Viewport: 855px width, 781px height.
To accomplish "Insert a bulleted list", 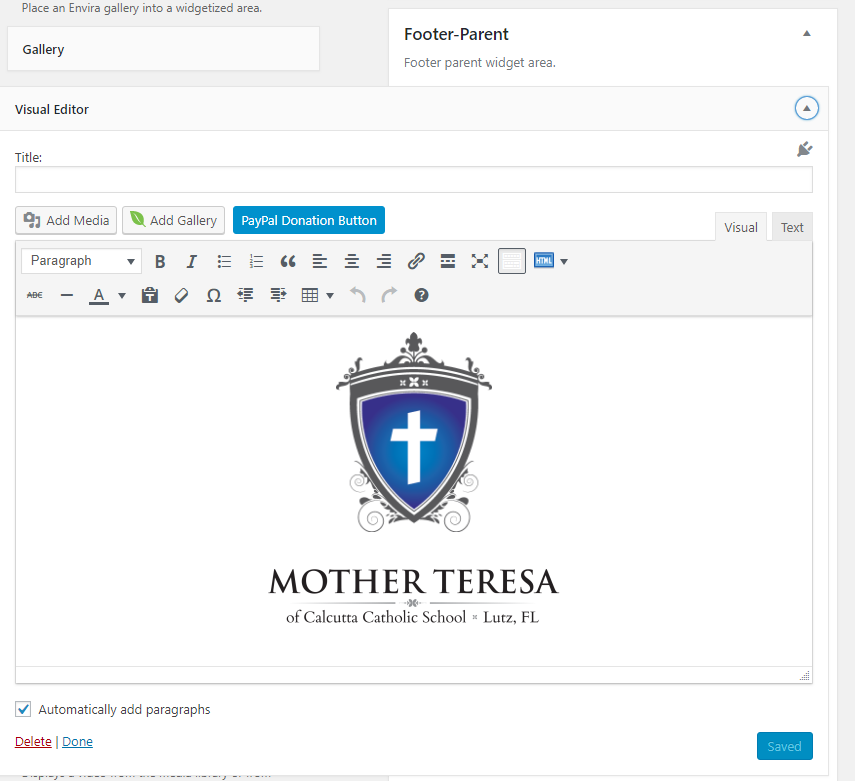I will (x=224, y=261).
